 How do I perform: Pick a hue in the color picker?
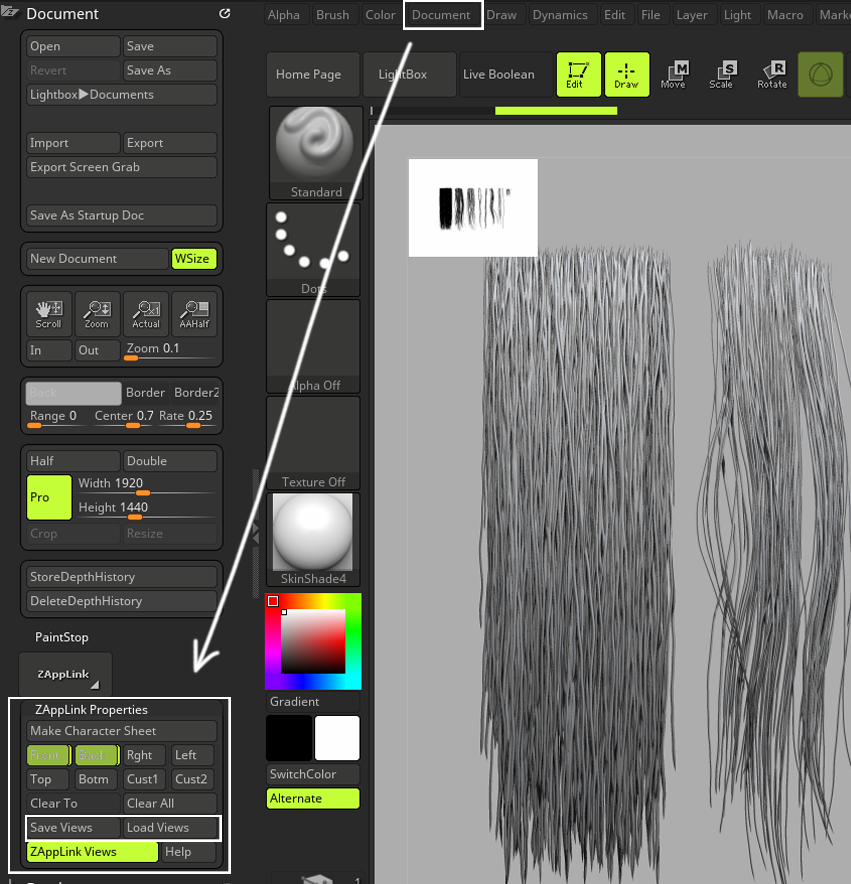pos(313,642)
